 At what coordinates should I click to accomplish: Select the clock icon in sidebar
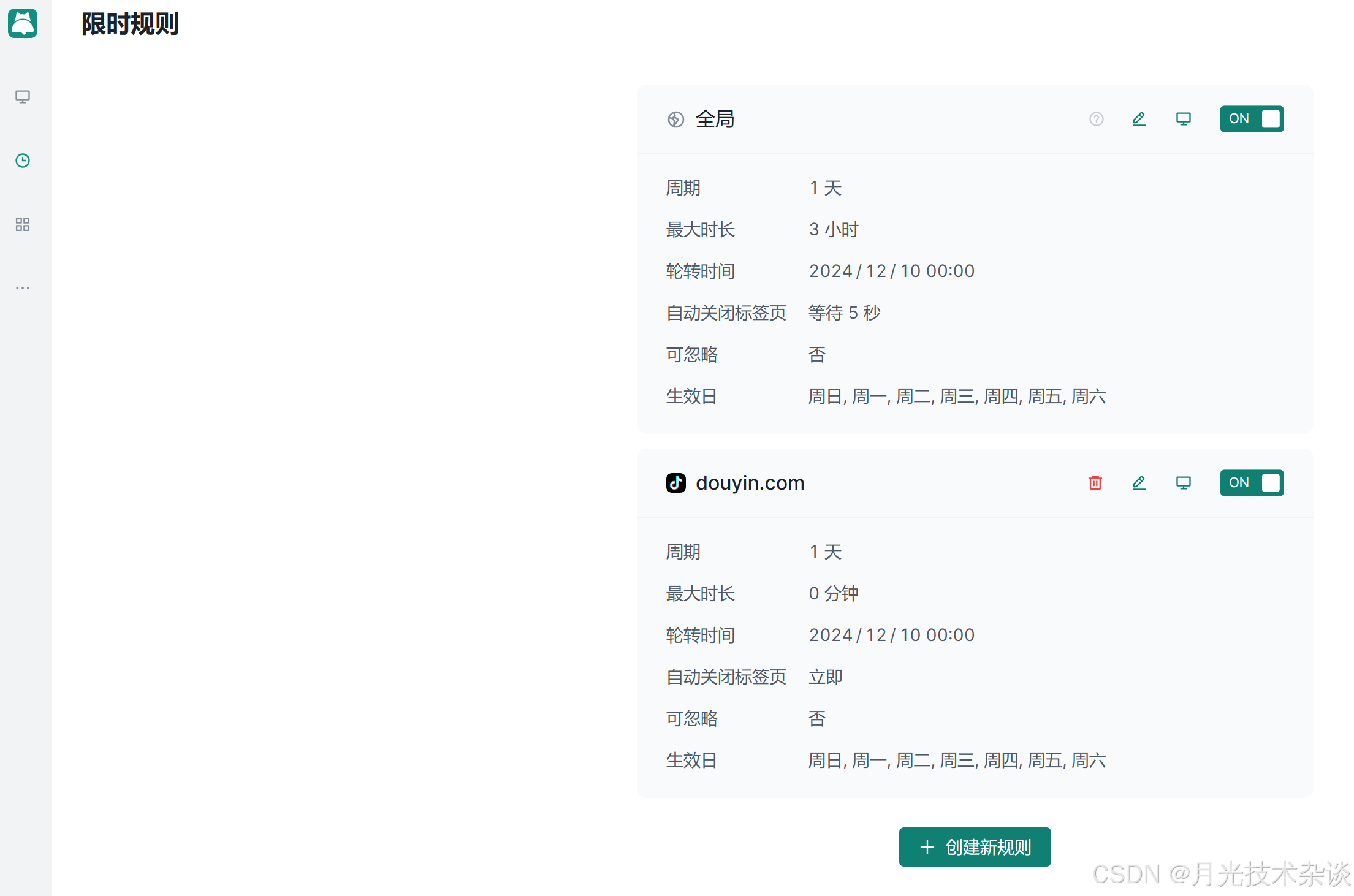tap(23, 161)
